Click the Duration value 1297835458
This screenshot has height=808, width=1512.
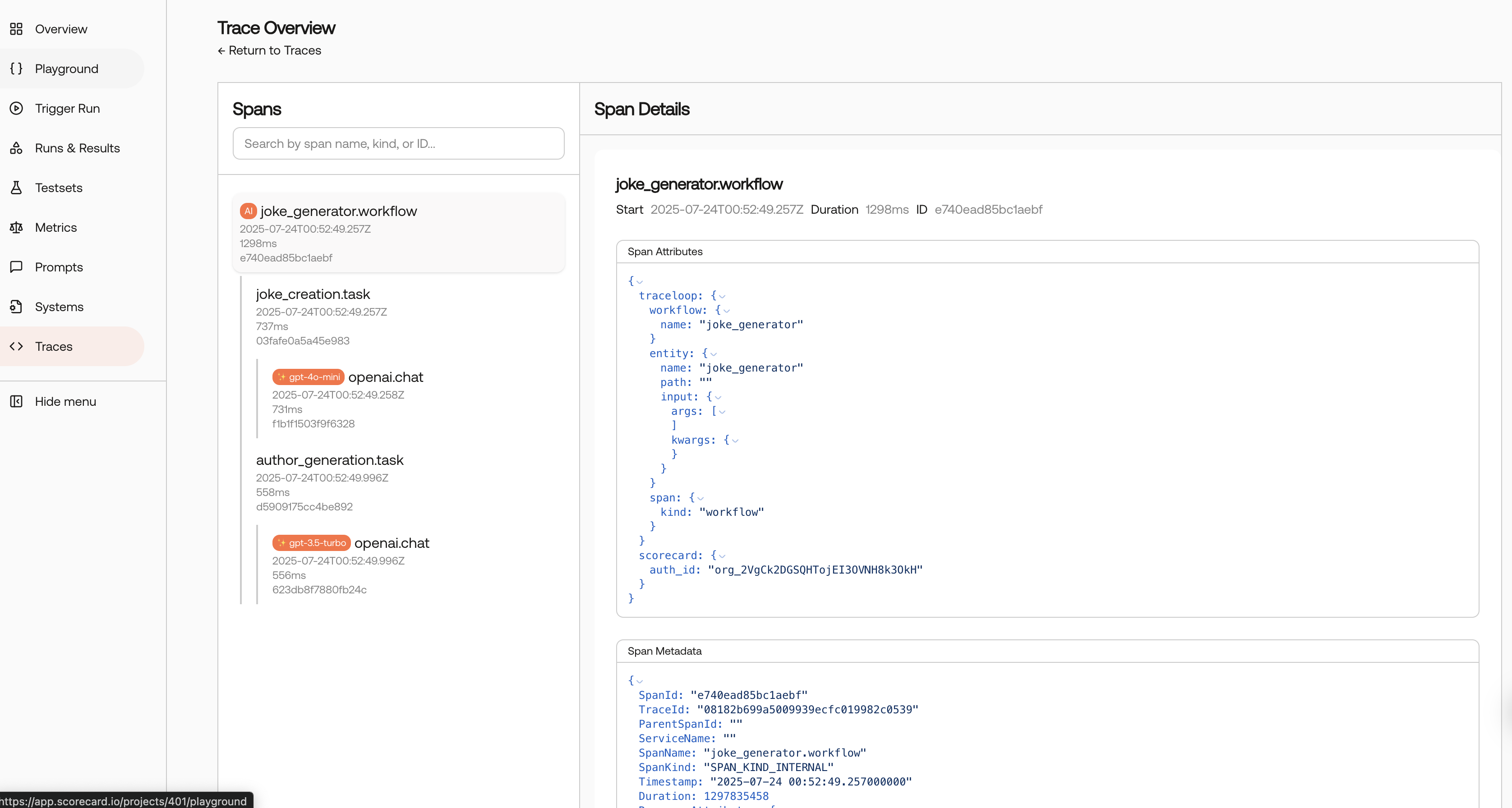tap(736, 796)
